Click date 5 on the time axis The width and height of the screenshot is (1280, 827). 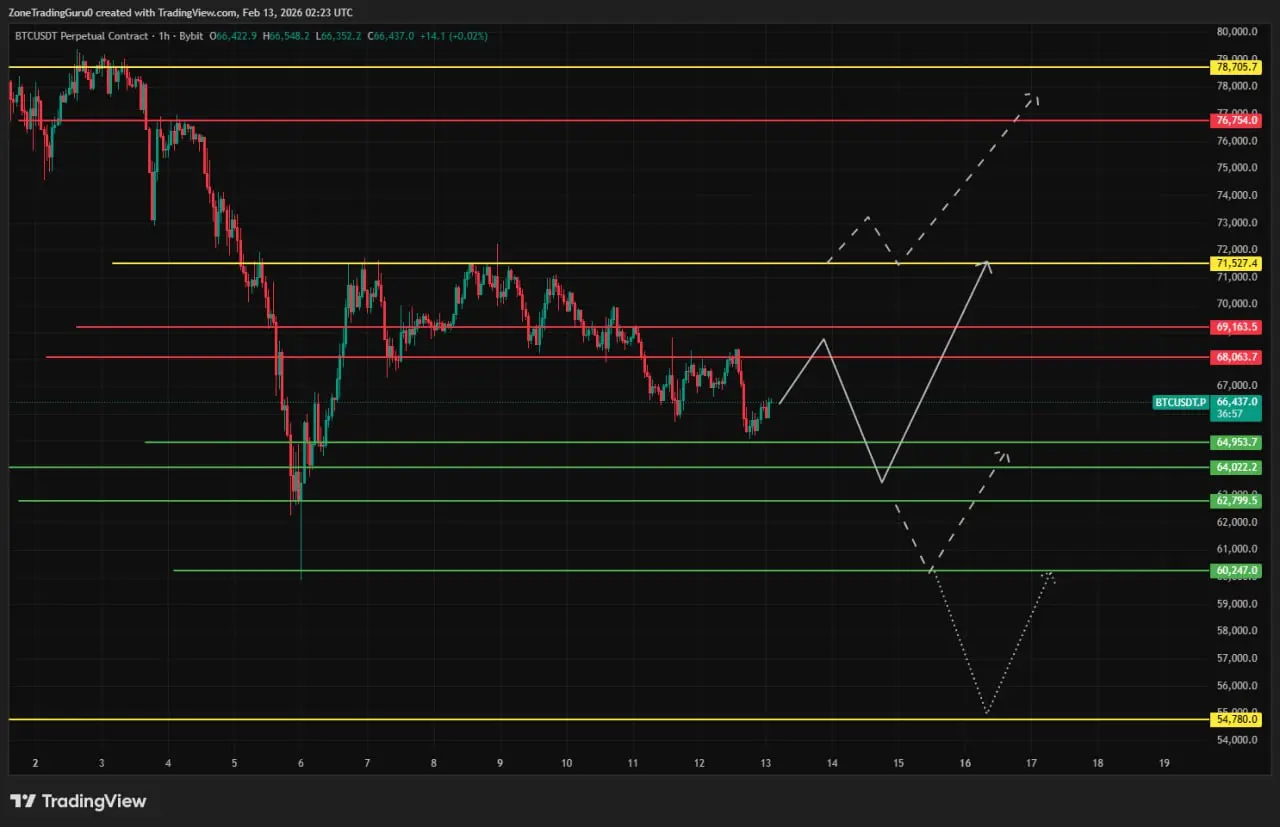234,763
